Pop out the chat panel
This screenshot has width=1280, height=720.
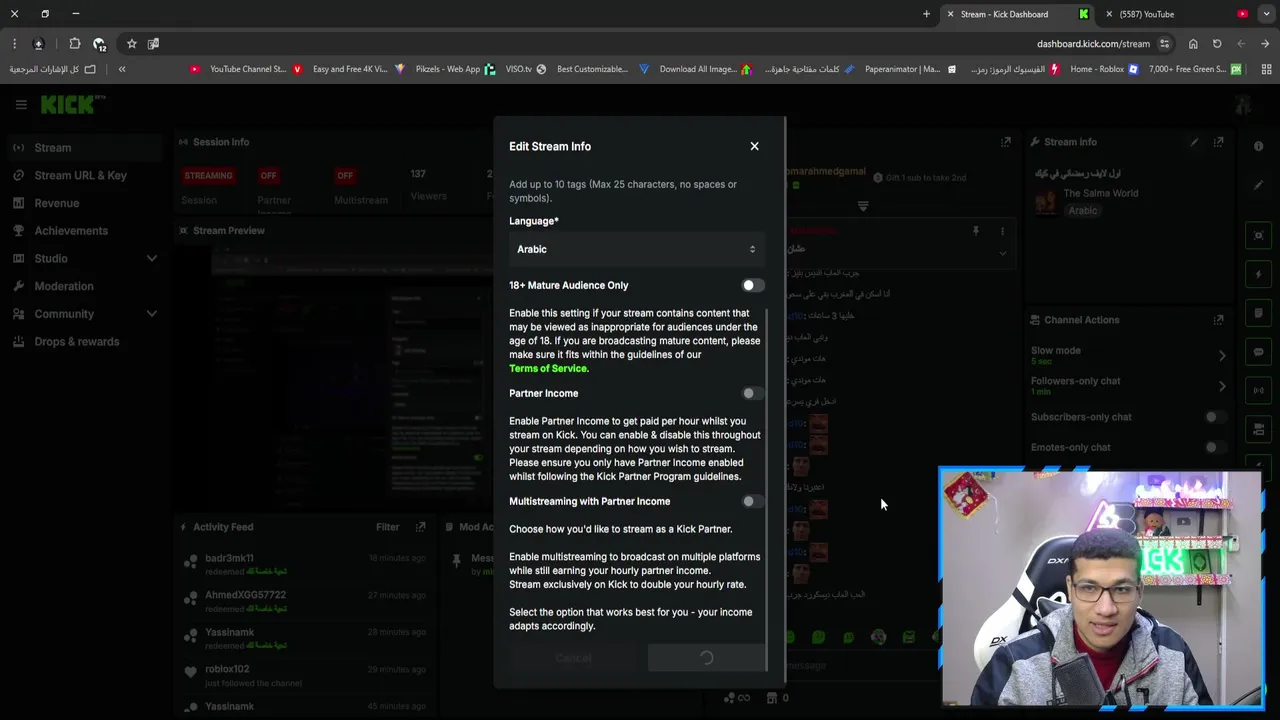[1006, 142]
